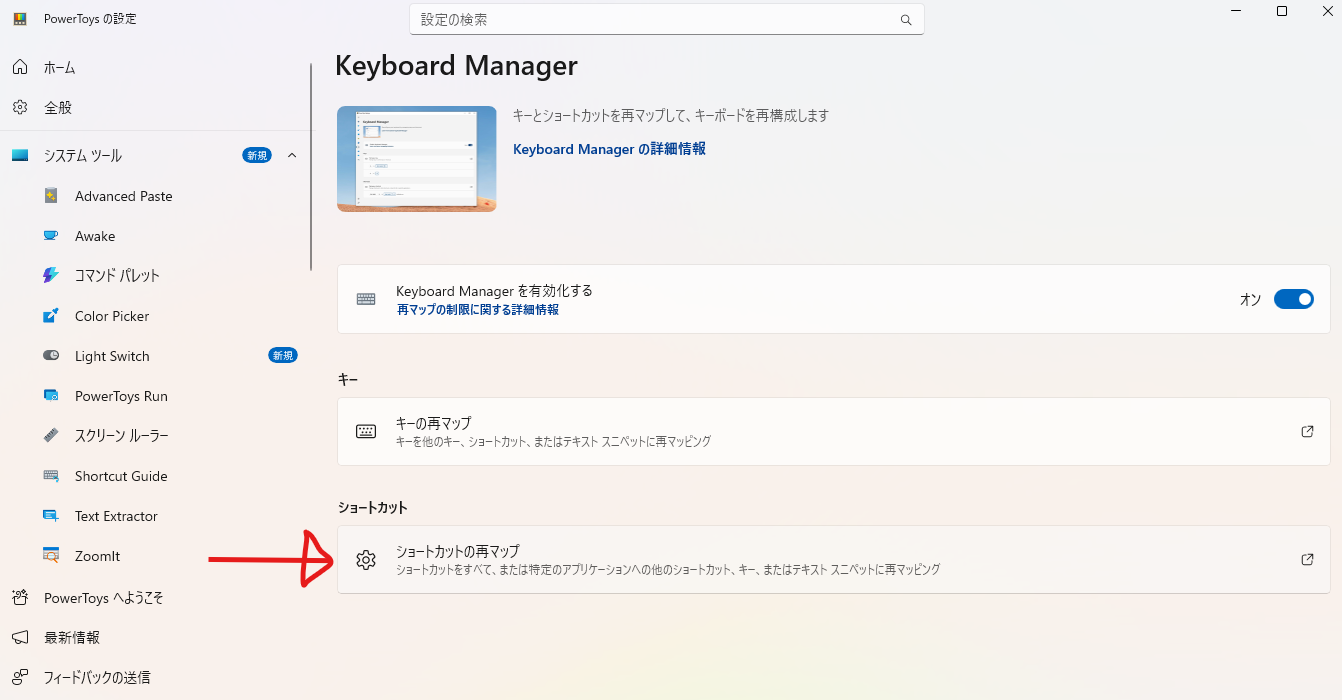Screen dimensions: 1342x700
Task: Open the ショートカットの再マップ card
Action: 834,560
